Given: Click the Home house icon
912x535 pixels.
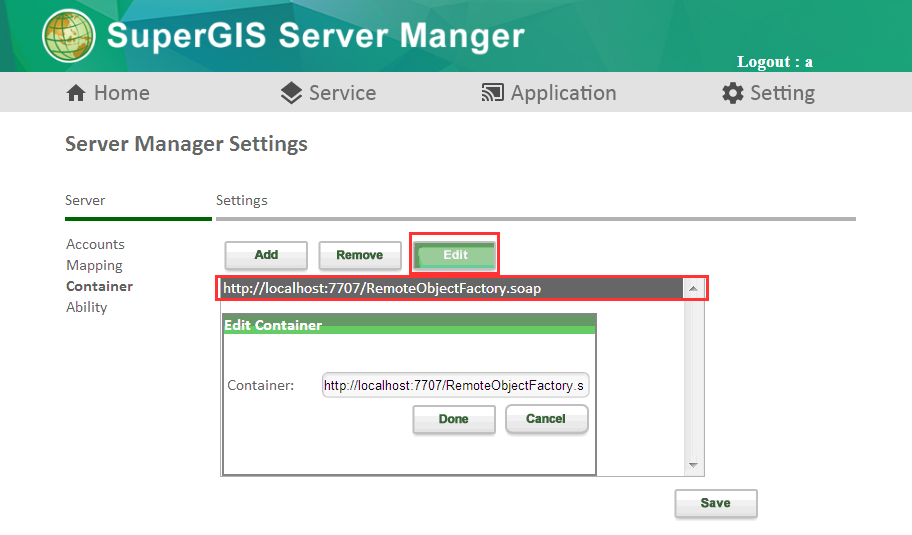Looking at the screenshot, I should 76,93.
